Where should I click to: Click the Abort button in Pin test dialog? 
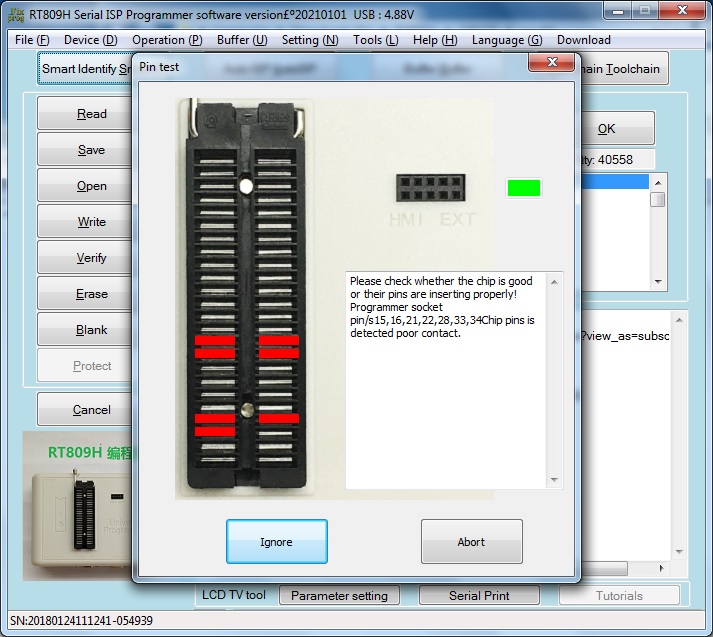coord(472,542)
